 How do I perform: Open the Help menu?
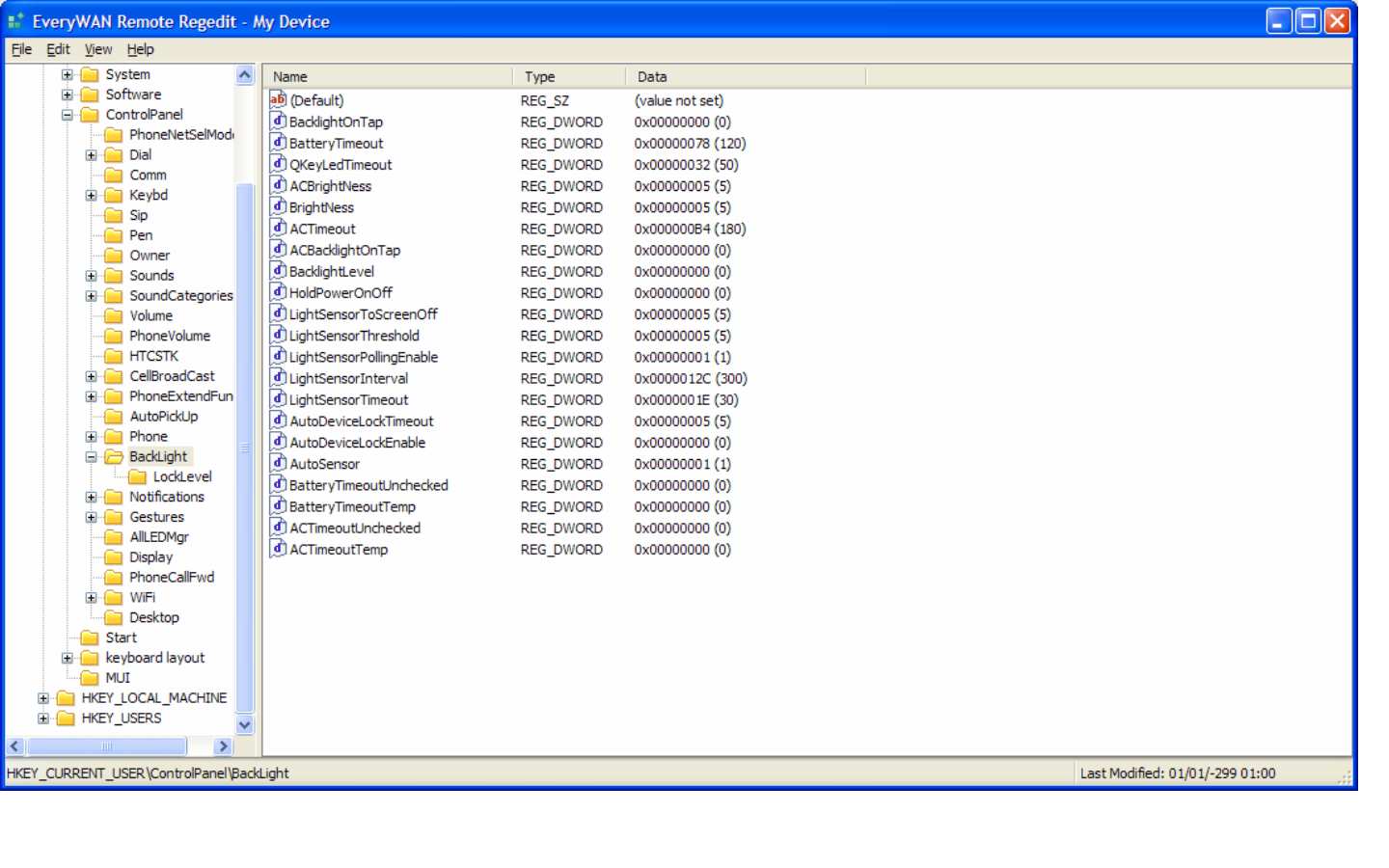[x=140, y=49]
